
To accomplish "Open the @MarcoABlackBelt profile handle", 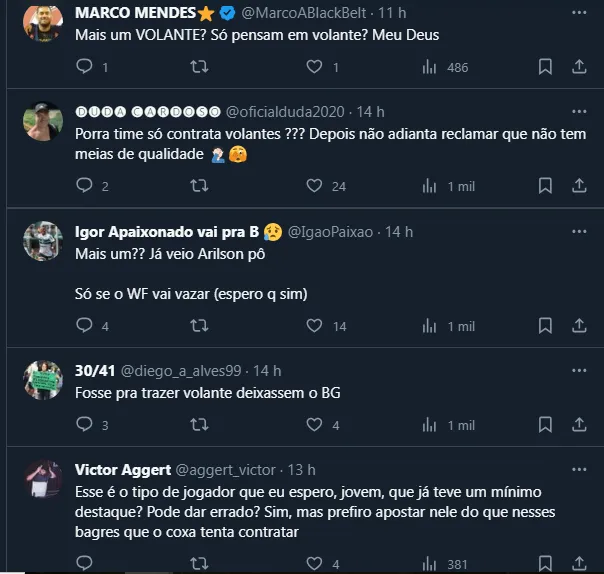I will click(x=301, y=13).
